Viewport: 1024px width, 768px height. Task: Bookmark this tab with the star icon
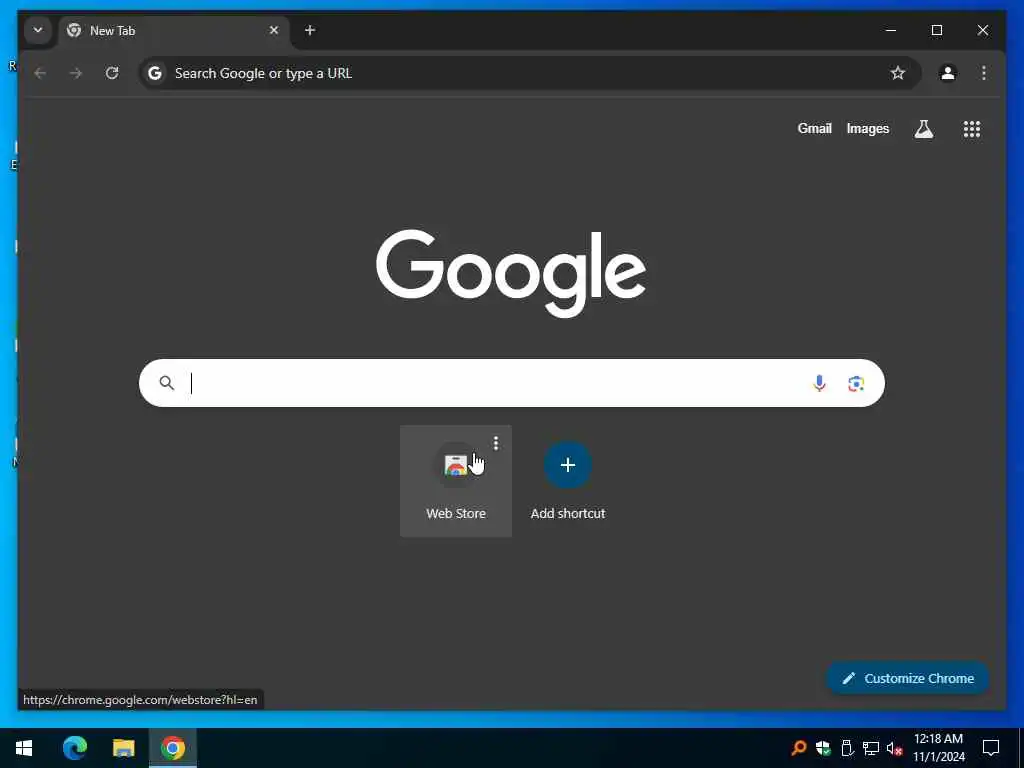pos(898,73)
